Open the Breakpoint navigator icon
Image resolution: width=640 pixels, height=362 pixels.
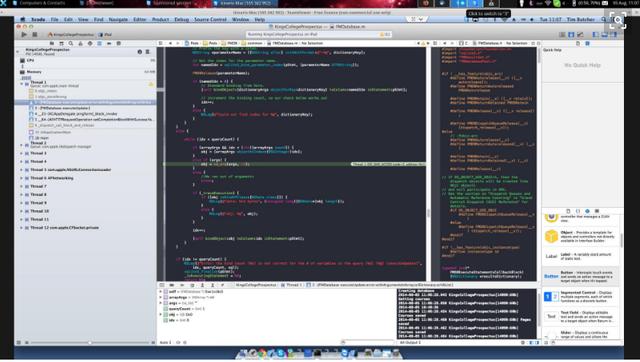tap(109, 43)
